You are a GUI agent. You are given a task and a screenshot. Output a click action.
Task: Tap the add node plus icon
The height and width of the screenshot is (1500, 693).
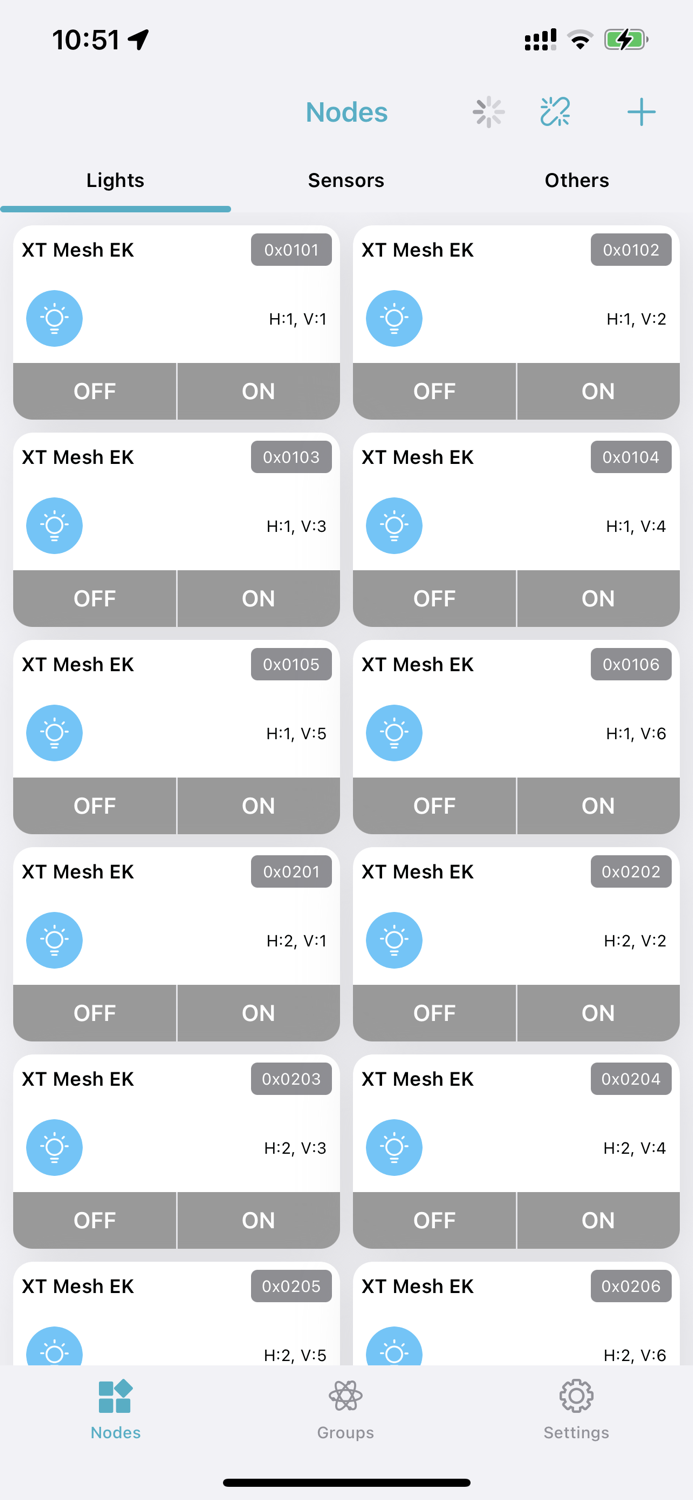[x=641, y=112]
